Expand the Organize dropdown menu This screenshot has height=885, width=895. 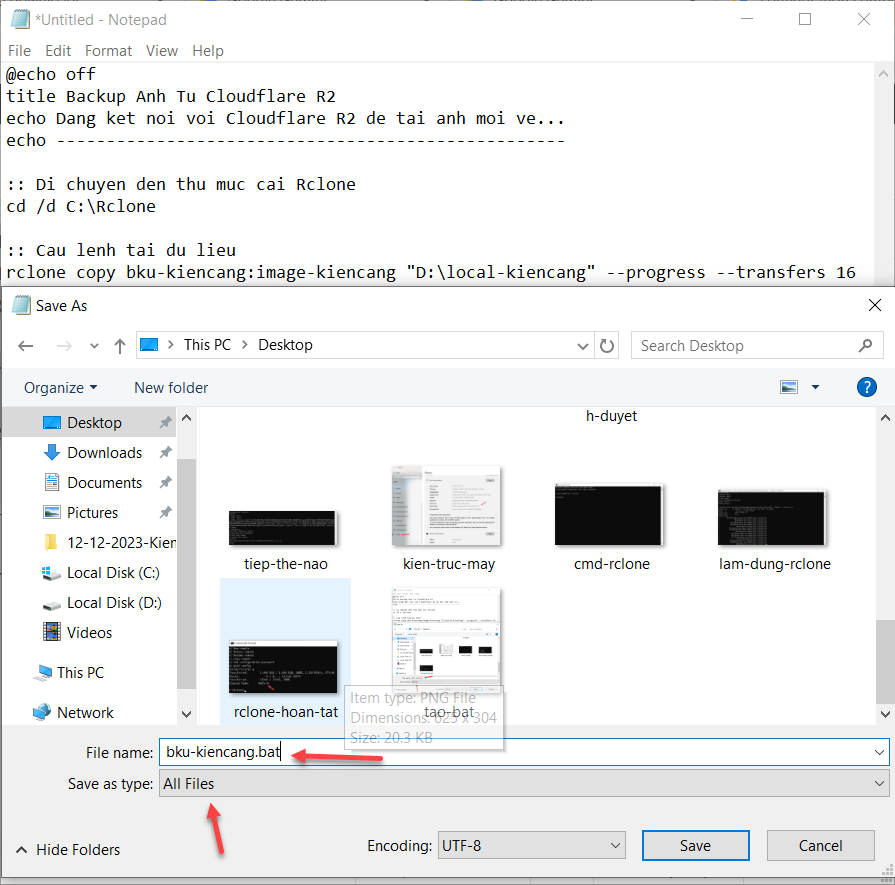pyautogui.click(x=61, y=388)
